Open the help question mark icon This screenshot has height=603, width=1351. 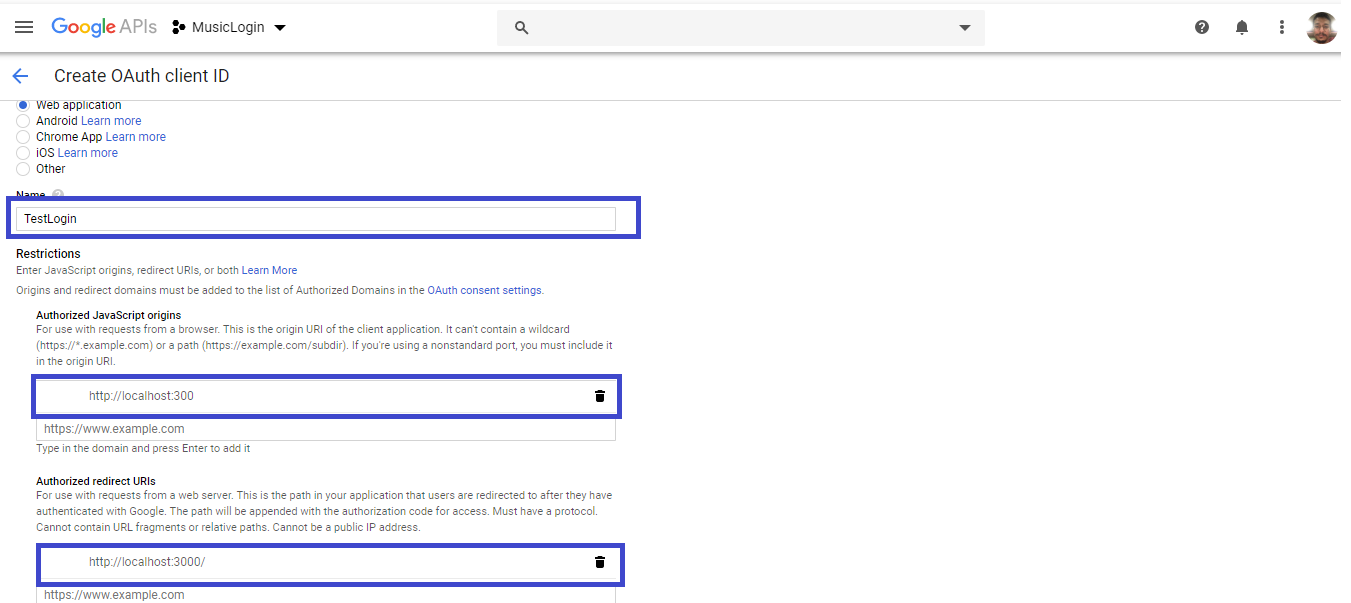click(1202, 27)
